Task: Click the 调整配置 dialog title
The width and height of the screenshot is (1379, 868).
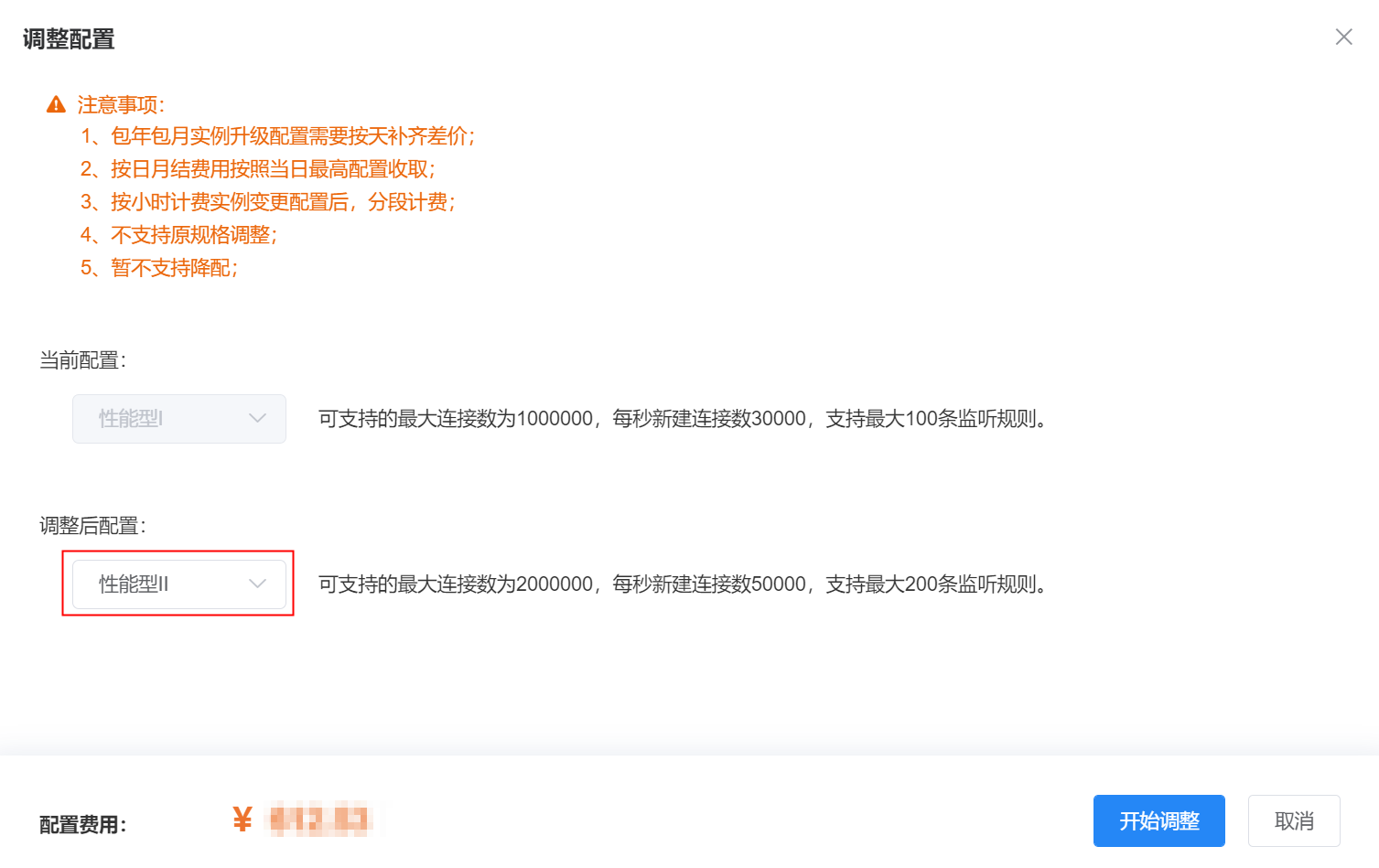Action: [69, 39]
